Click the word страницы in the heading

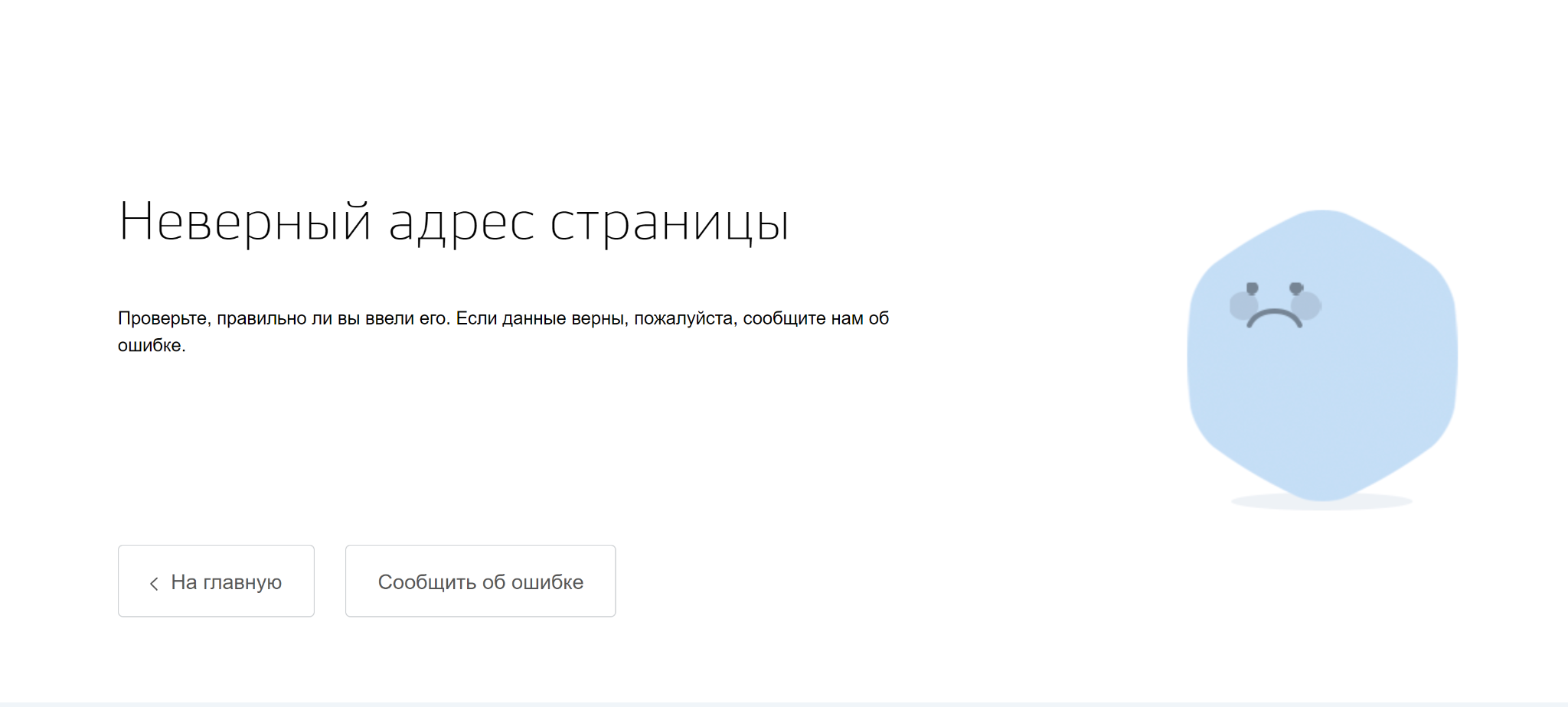click(669, 223)
